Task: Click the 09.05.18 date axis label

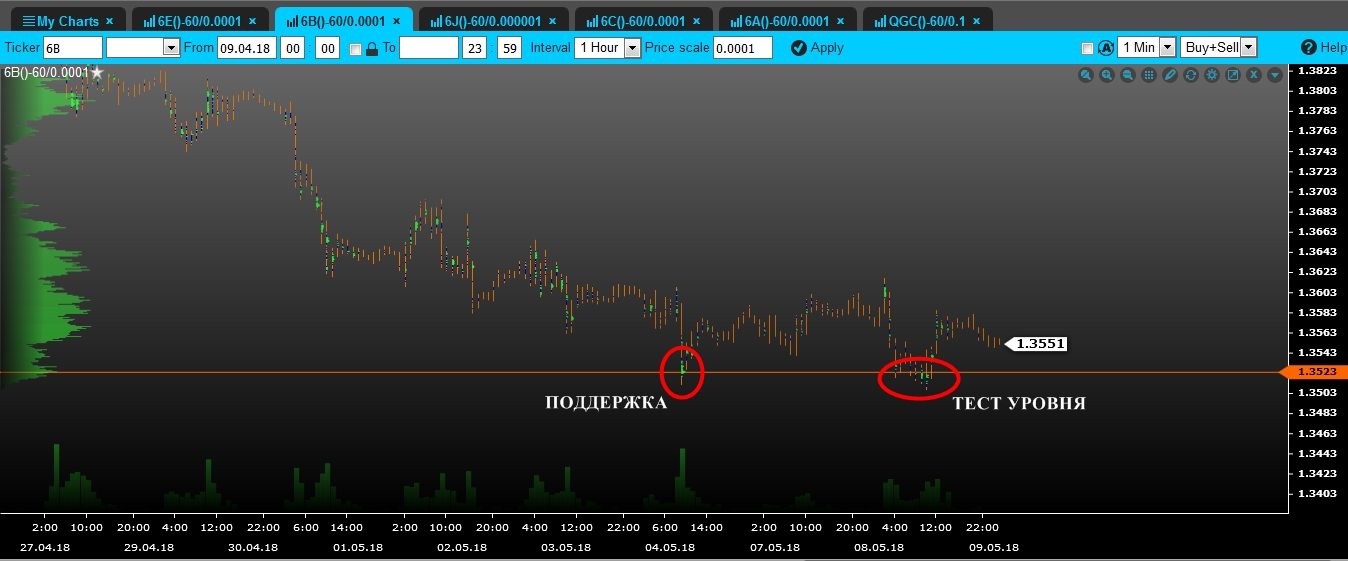Action: pos(995,547)
